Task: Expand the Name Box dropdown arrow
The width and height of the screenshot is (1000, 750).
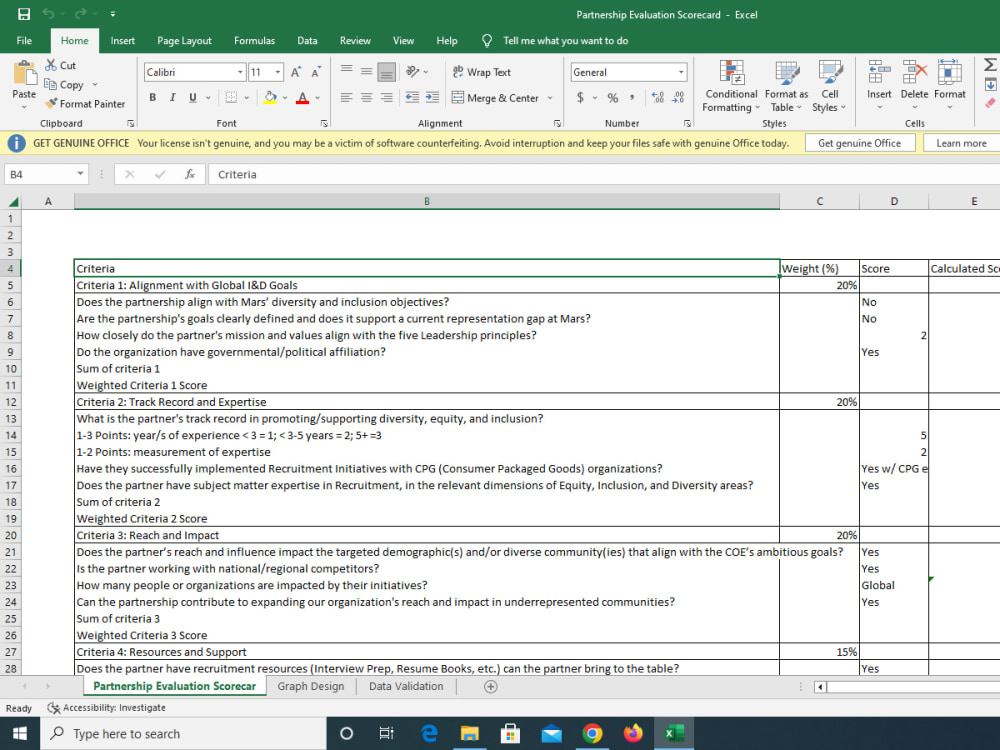Action: [80, 173]
